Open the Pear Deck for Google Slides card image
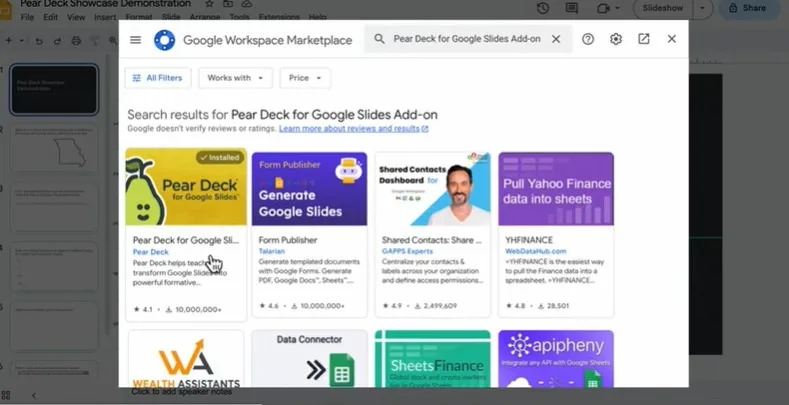The height and width of the screenshot is (405, 789). point(186,187)
